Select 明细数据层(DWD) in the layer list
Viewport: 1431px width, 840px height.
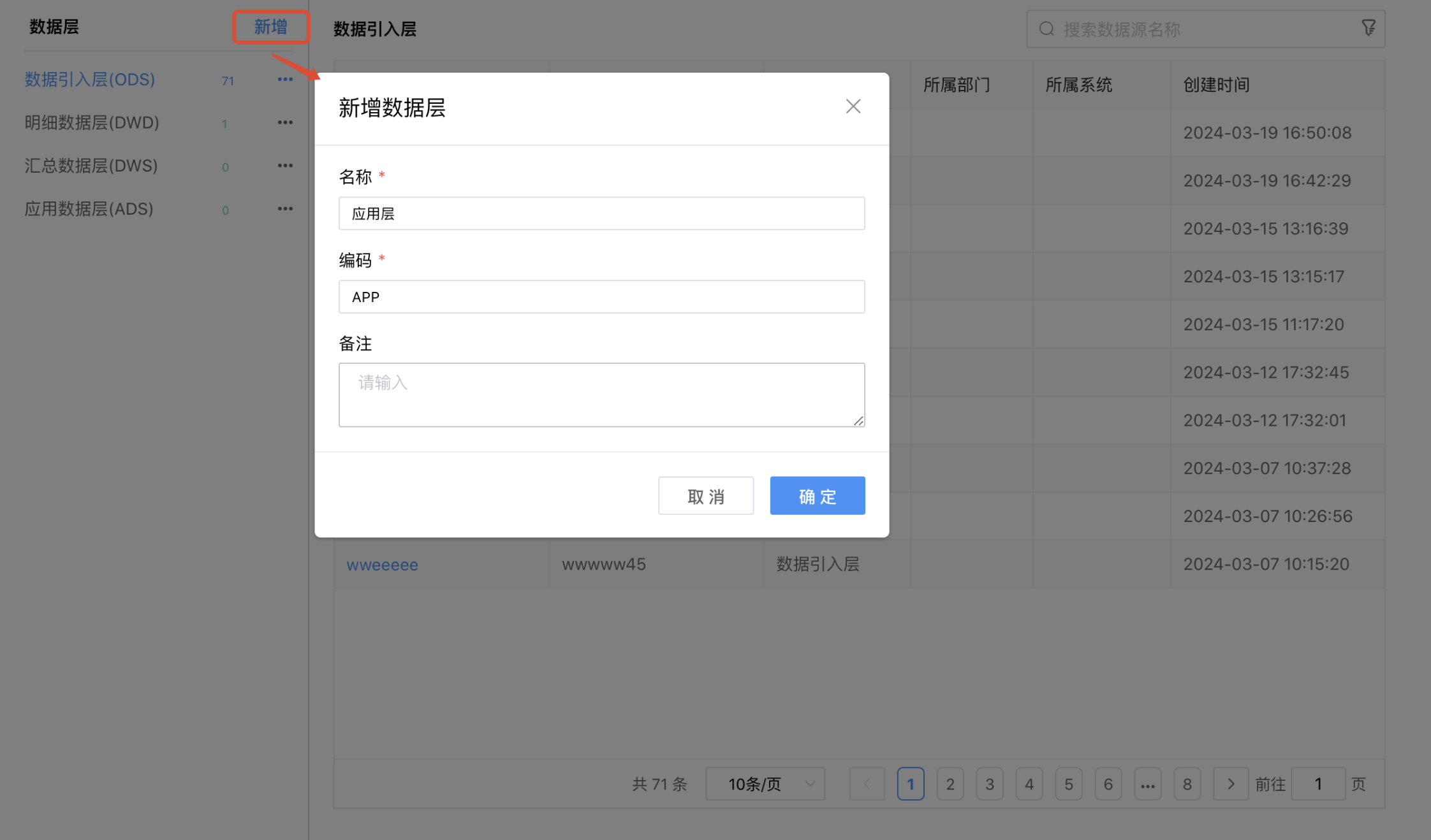pos(92,122)
